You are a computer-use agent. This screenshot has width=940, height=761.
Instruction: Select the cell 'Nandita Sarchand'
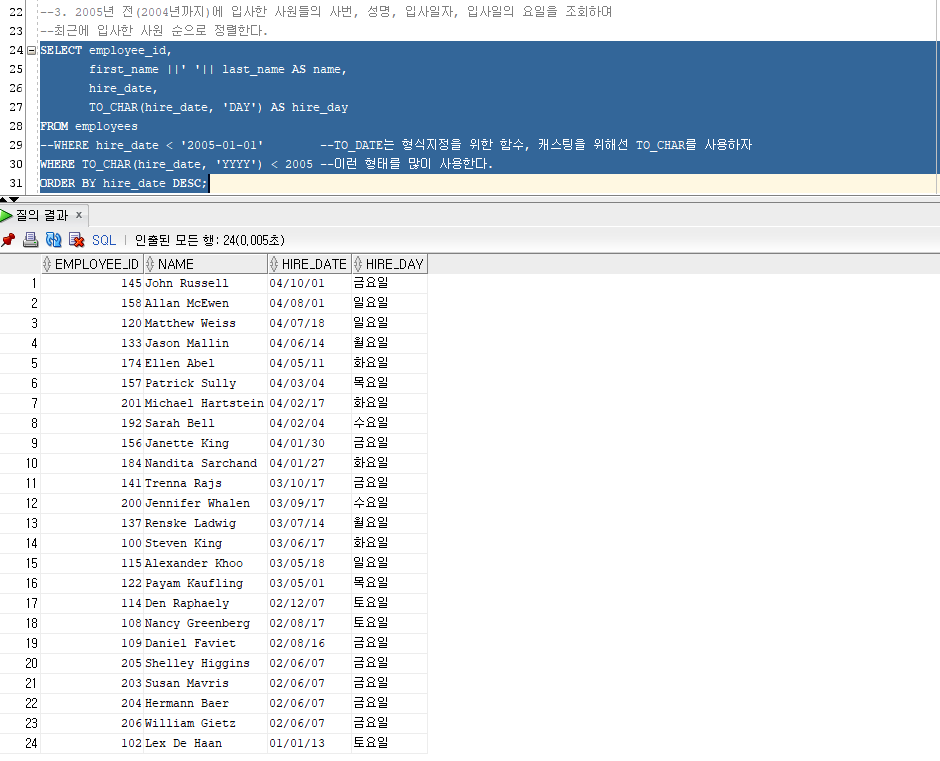(x=206, y=463)
